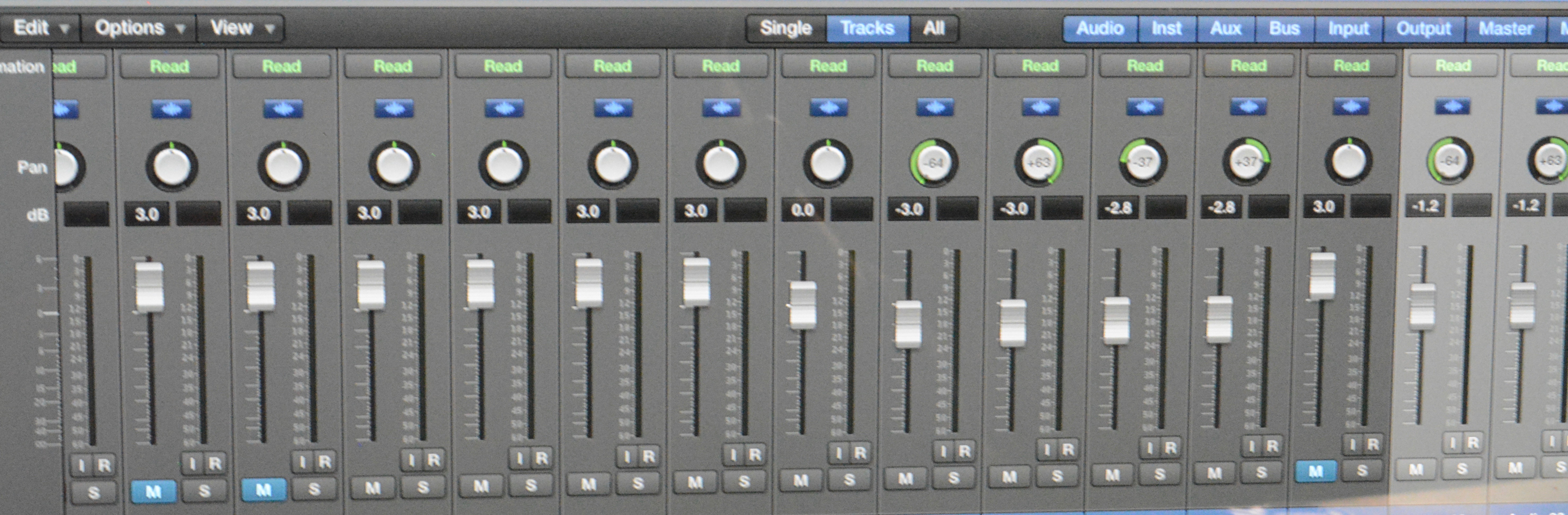The height and width of the screenshot is (515, 1568).
Task: Click waveform icon above the -64 pan, -3.0 dB strip
Action: pos(935,107)
